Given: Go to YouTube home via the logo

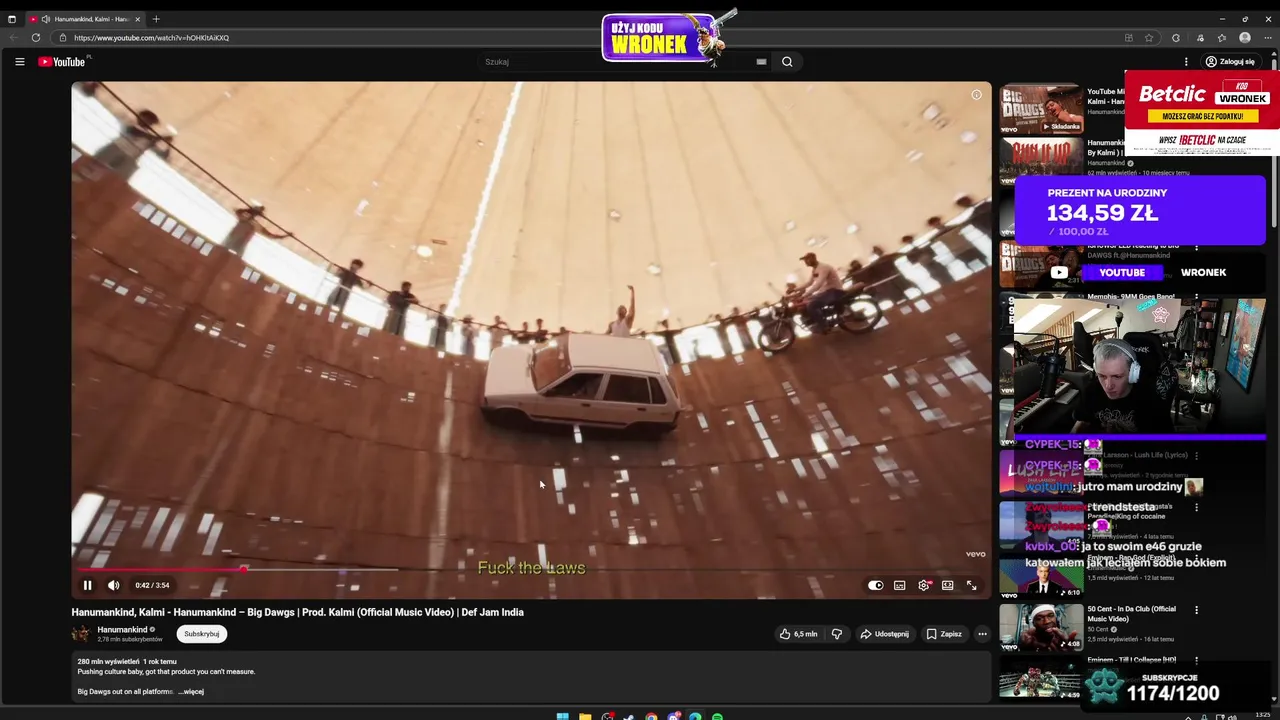Looking at the screenshot, I should 62,61.
